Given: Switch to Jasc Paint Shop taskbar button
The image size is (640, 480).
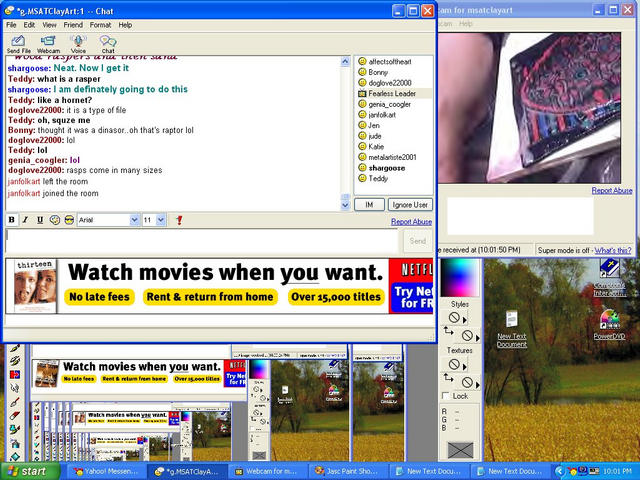Looking at the screenshot, I should click(x=347, y=471).
